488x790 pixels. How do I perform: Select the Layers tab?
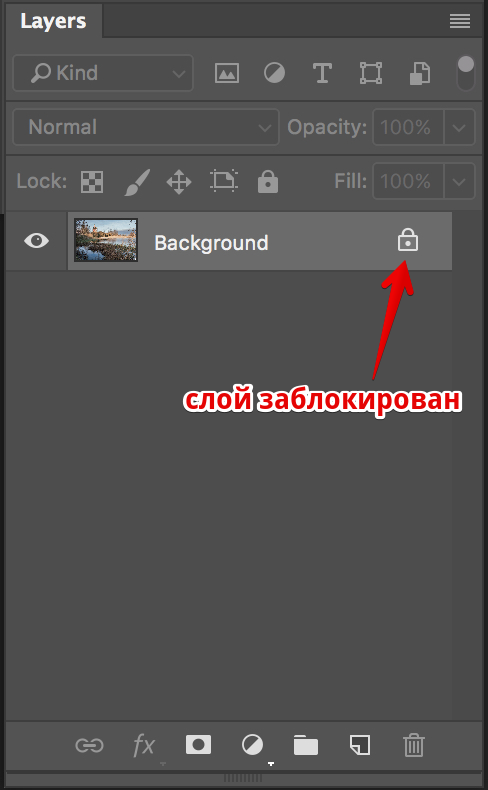click(x=53, y=21)
